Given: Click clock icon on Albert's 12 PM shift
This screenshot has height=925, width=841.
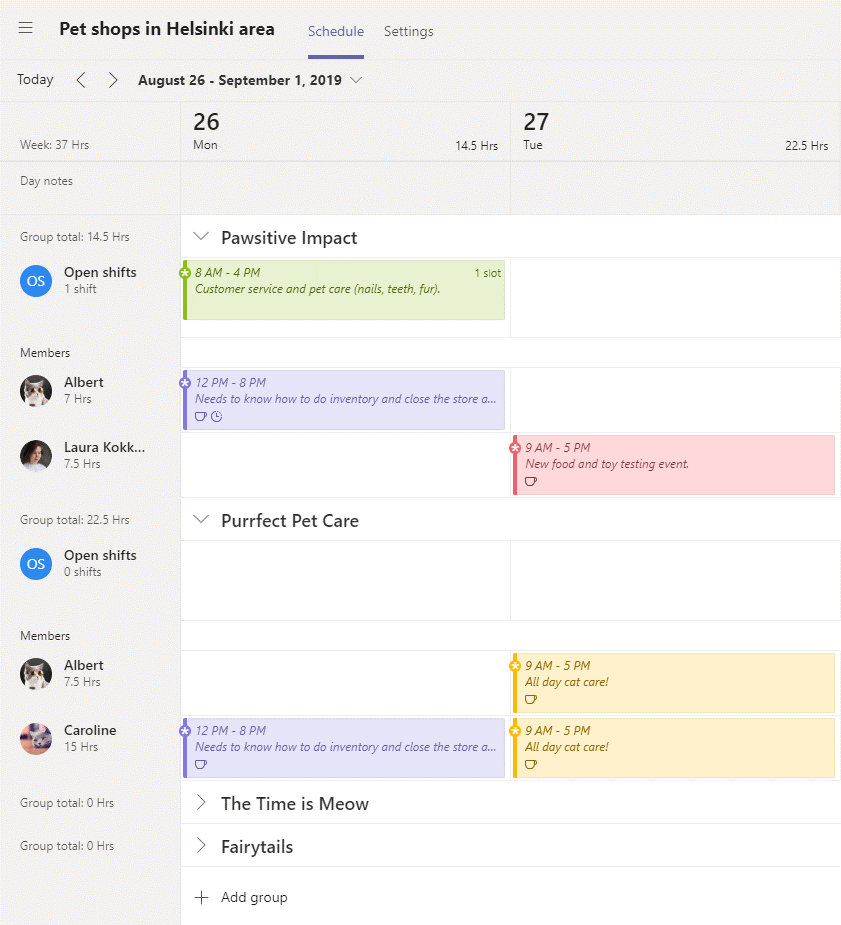Looking at the screenshot, I should (x=217, y=416).
